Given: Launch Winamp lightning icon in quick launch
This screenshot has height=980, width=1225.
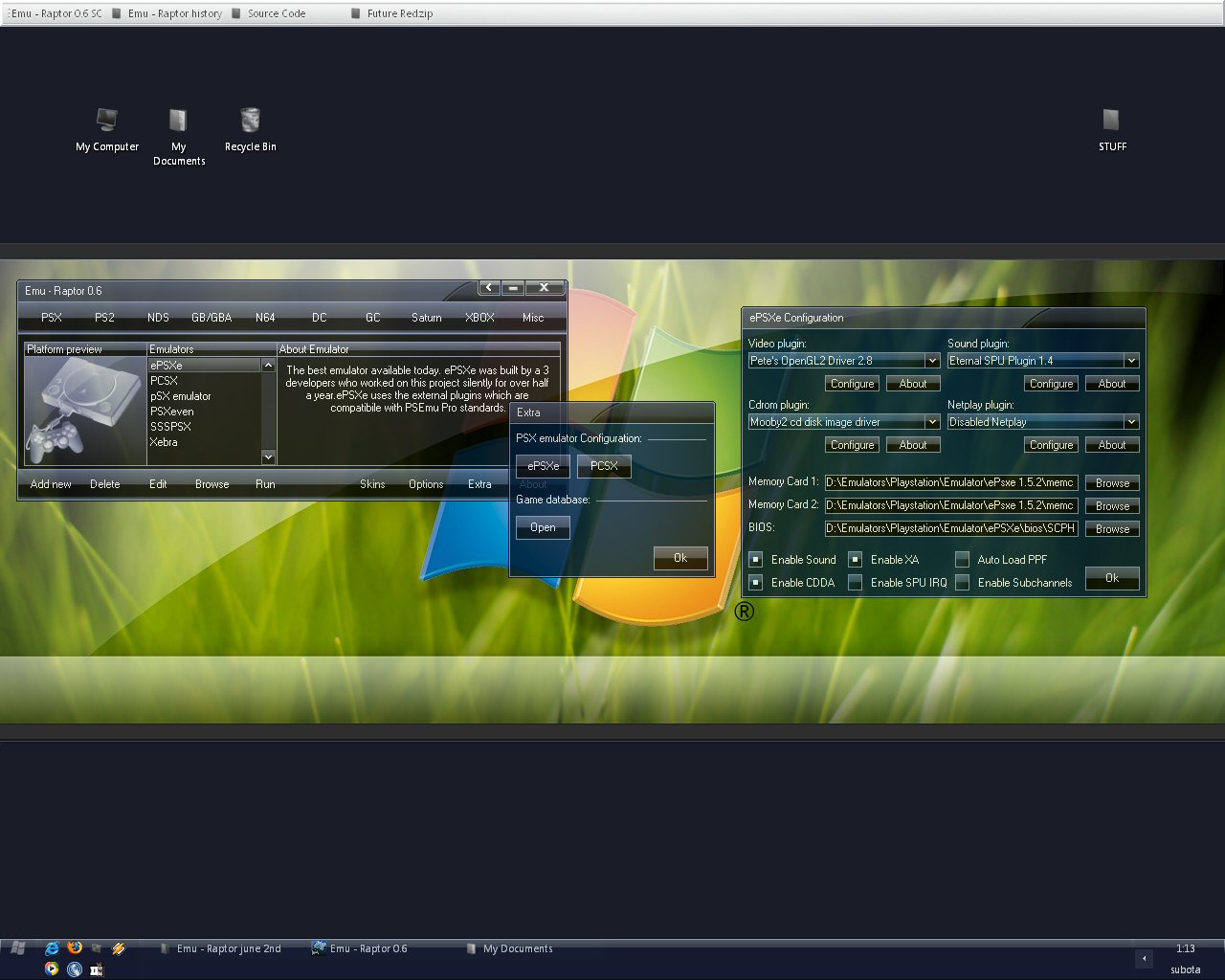Looking at the screenshot, I should [119, 948].
